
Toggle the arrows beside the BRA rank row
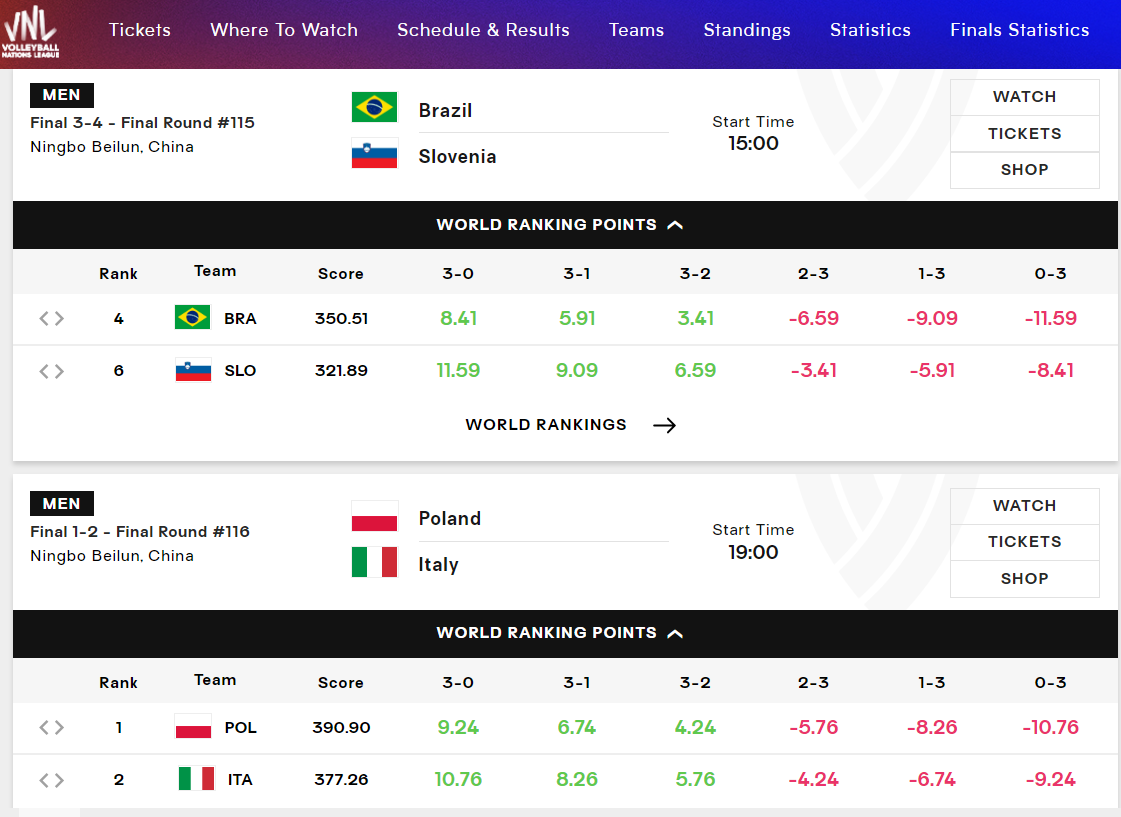[x=52, y=319]
